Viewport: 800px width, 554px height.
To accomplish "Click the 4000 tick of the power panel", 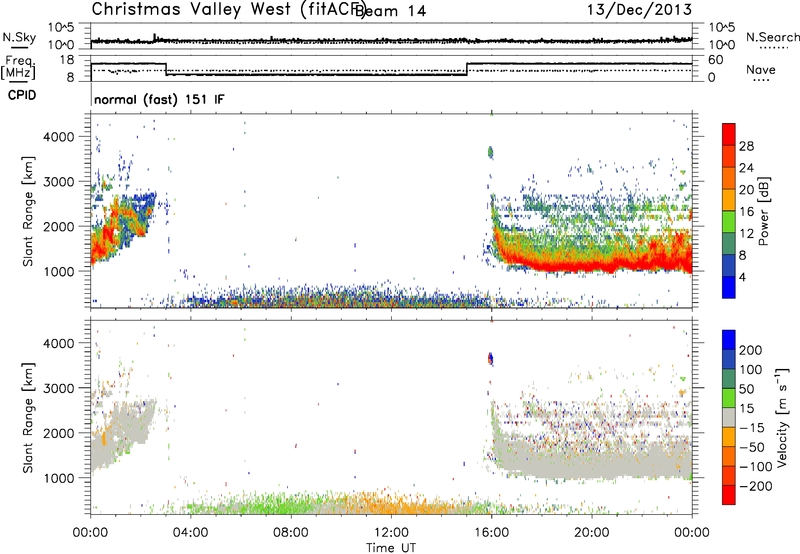I will [x=59, y=137].
